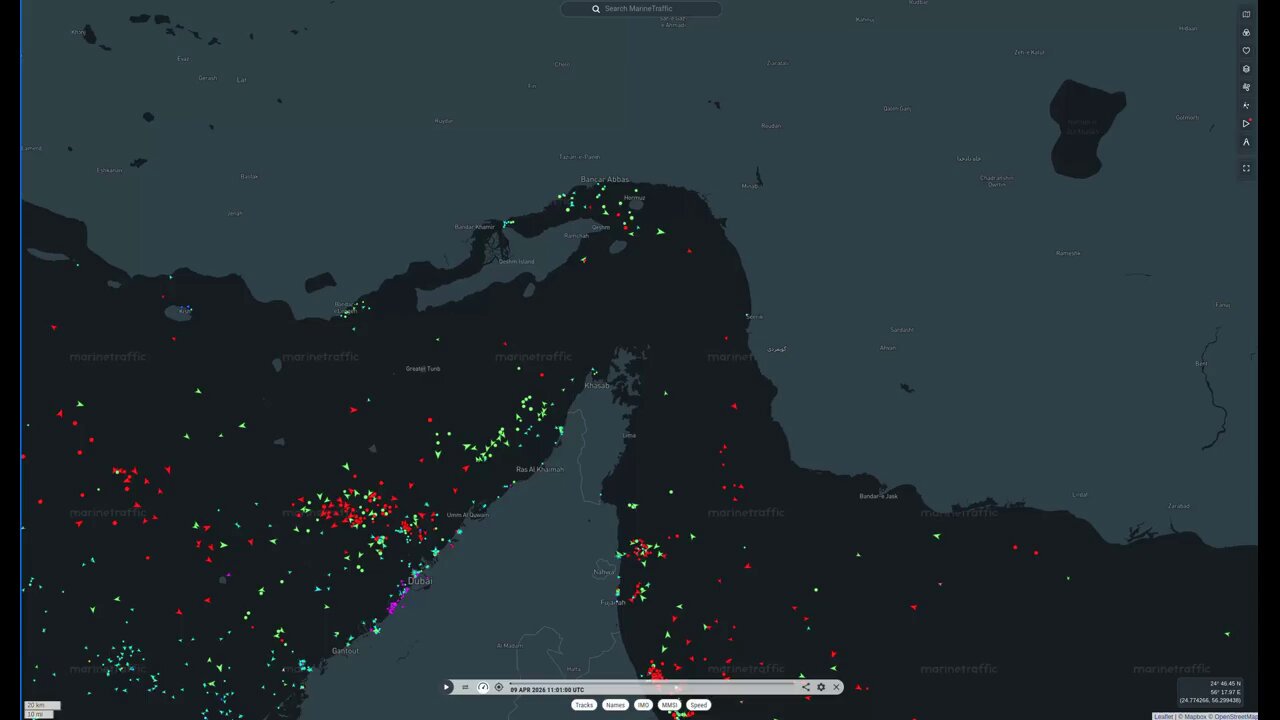Open the weather wind icon in sidebar
The height and width of the screenshot is (720, 1280).
(1246, 87)
